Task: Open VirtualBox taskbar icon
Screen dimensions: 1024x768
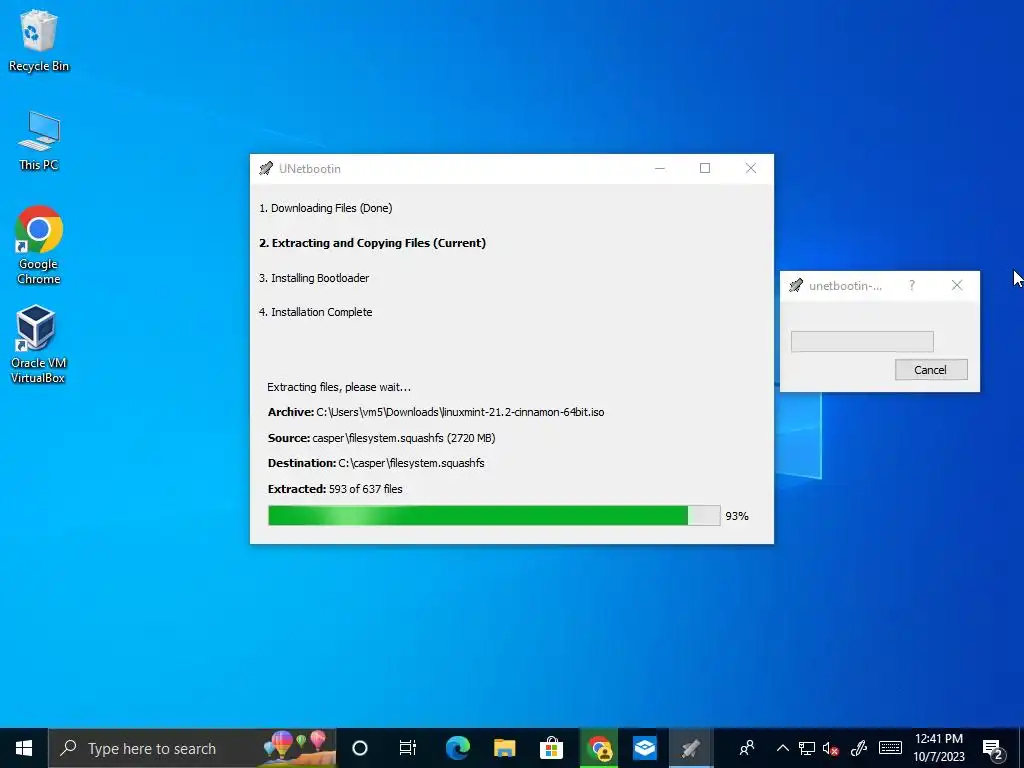Action: click(x=645, y=748)
